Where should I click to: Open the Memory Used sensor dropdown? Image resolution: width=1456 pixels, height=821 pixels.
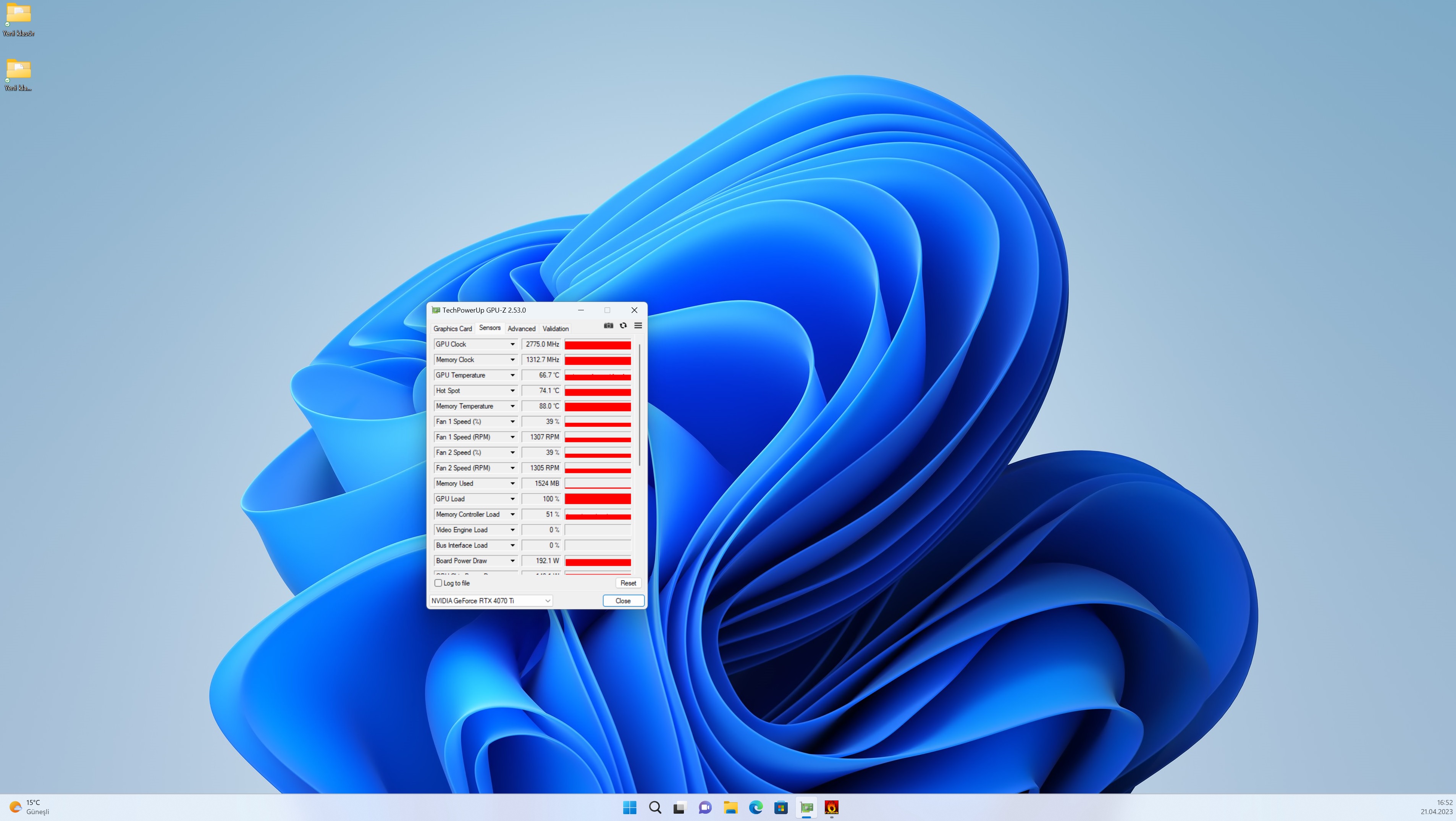click(x=513, y=484)
